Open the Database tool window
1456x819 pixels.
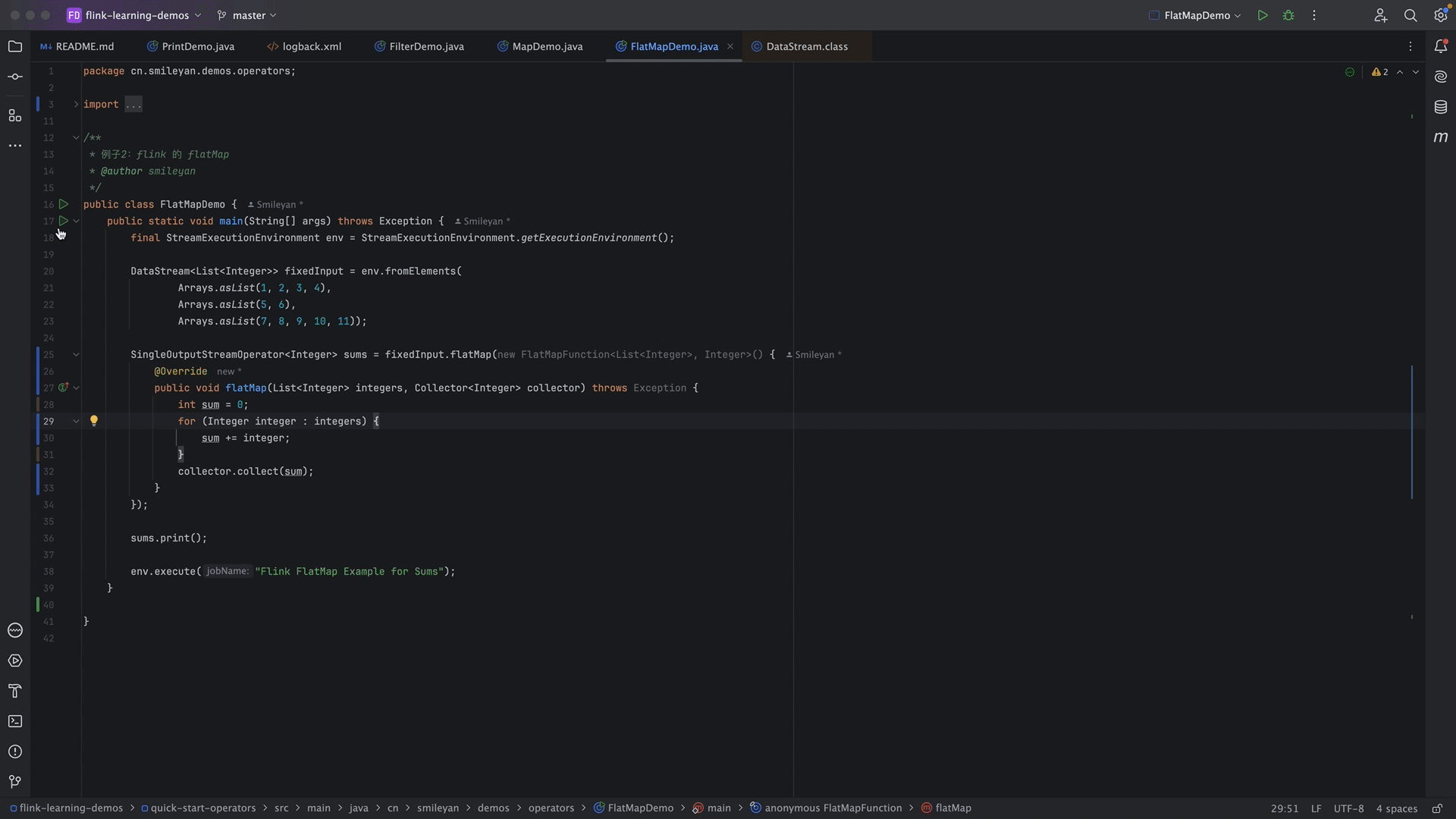[1441, 107]
